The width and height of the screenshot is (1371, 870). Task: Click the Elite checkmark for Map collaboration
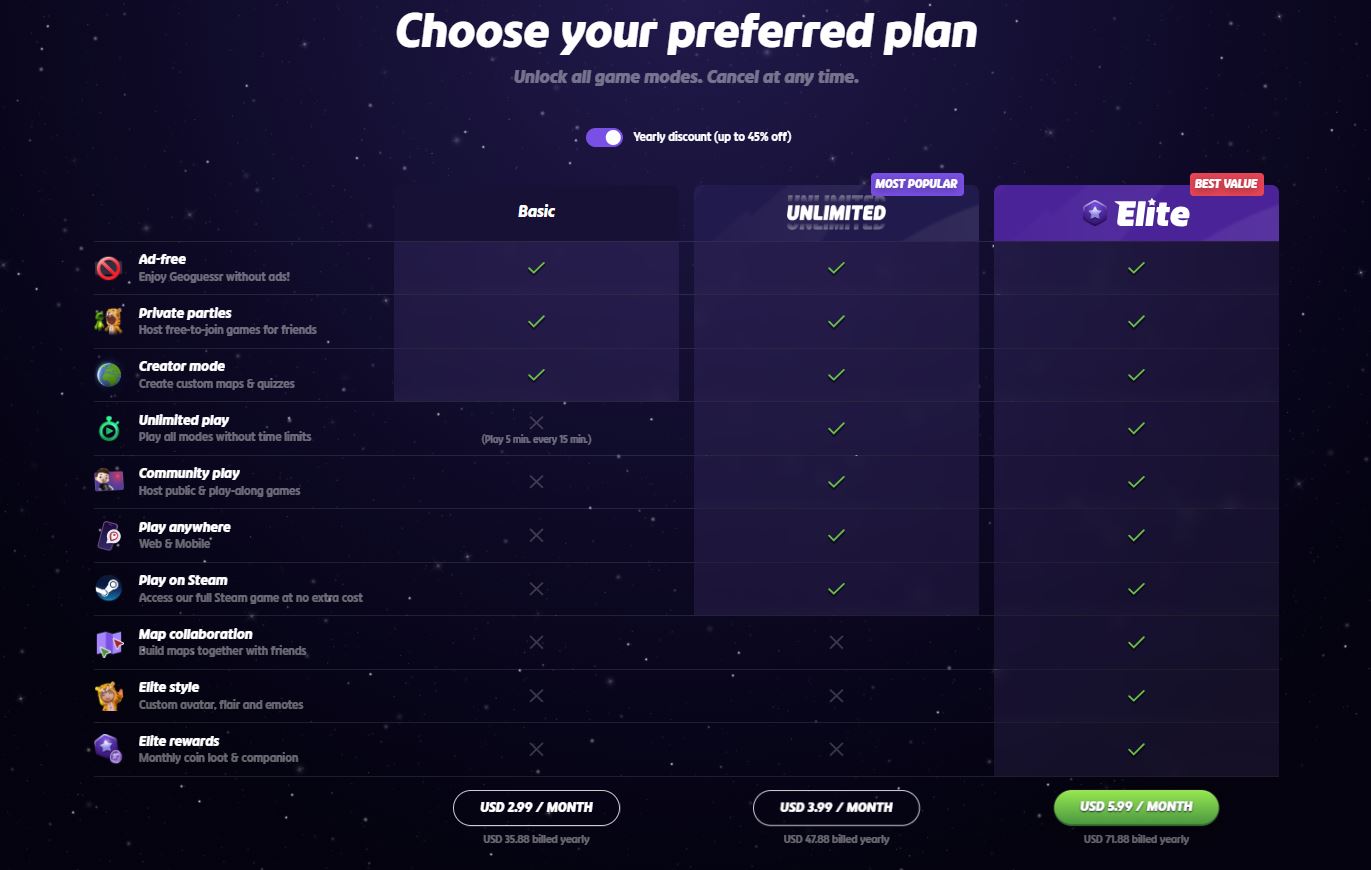pyautogui.click(x=1135, y=642)
